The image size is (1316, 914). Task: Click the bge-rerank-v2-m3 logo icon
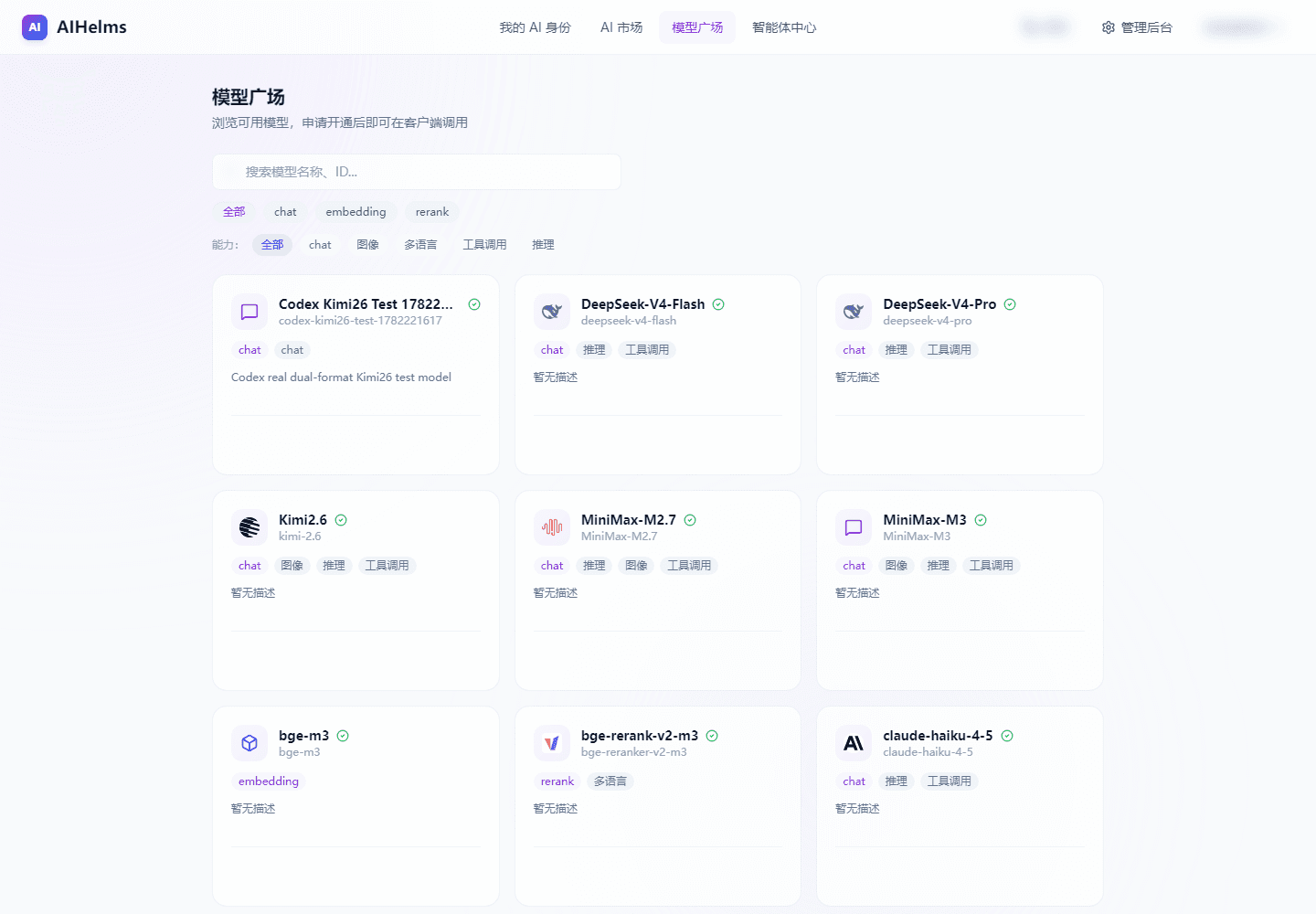coord(552,743)
